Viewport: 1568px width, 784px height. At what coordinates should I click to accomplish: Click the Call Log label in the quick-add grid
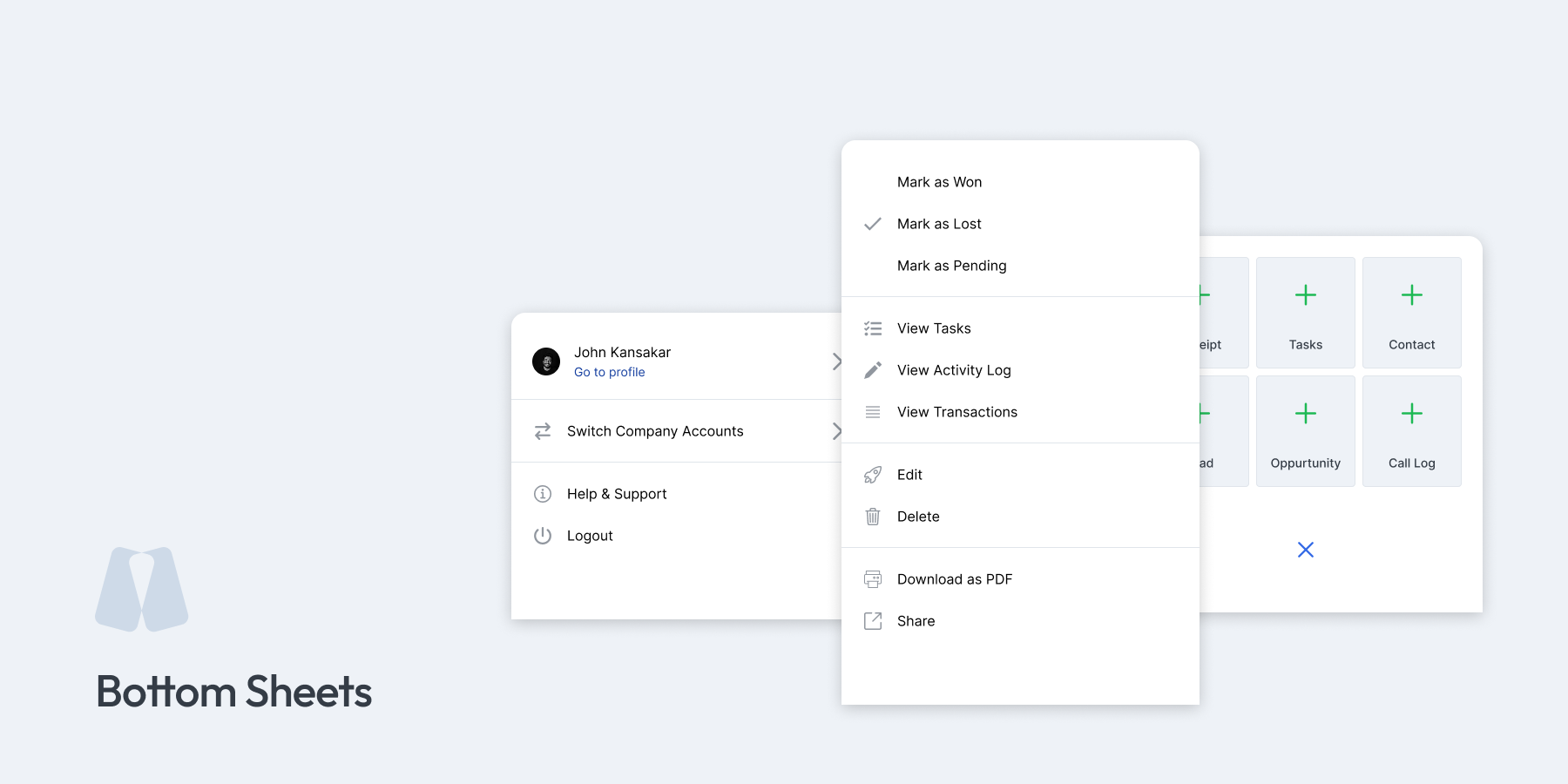point(1412,463)
